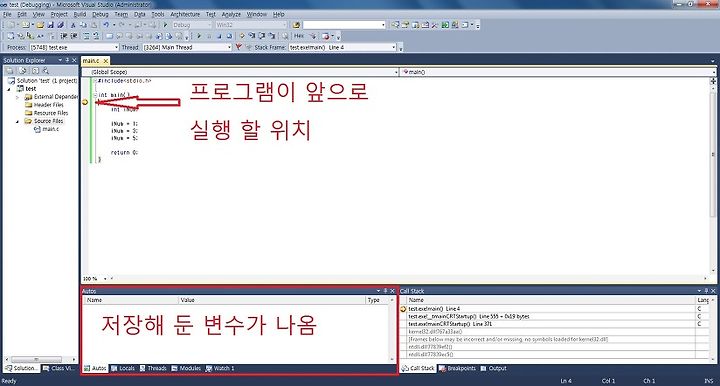Click Solution Explorer Properties icon

point(10,71)
